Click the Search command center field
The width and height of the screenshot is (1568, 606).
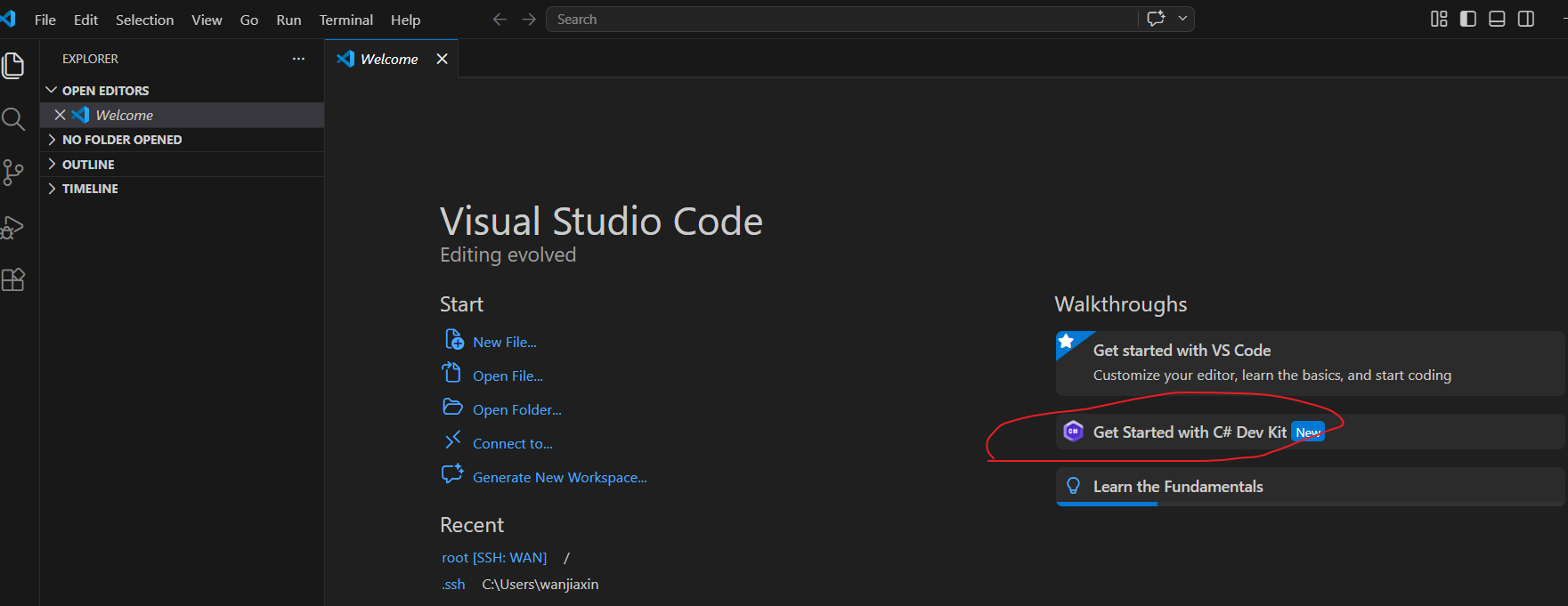click(841, 19)
